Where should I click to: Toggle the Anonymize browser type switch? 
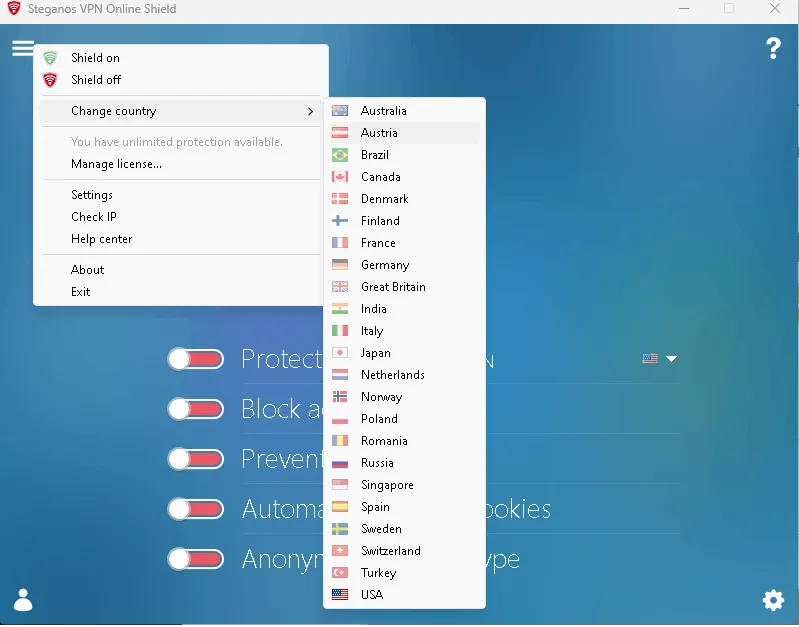pyautogui.click(x=195, y=559)
